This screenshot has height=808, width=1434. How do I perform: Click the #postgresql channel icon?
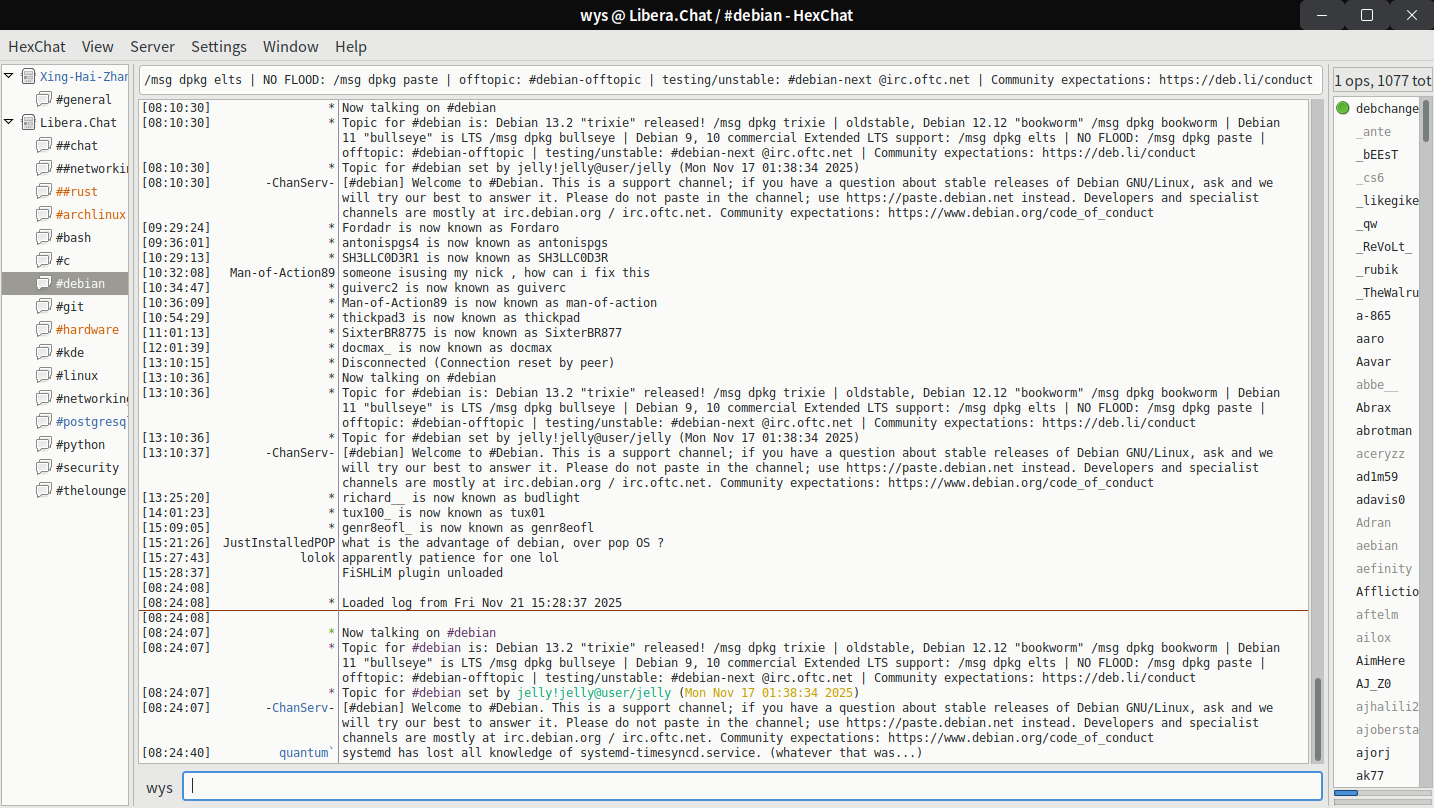pos(44,421)
